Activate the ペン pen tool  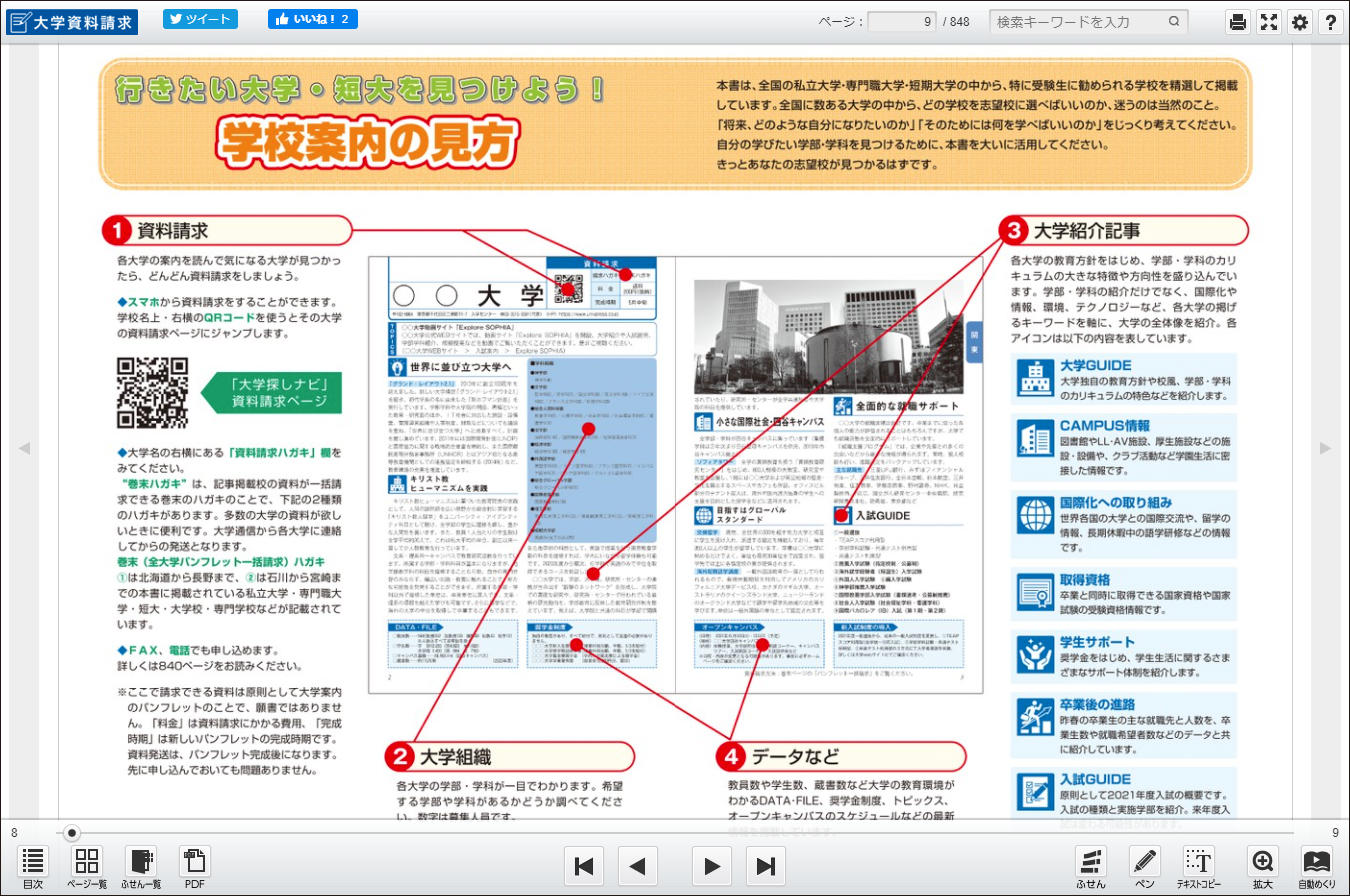(1145, 867)
